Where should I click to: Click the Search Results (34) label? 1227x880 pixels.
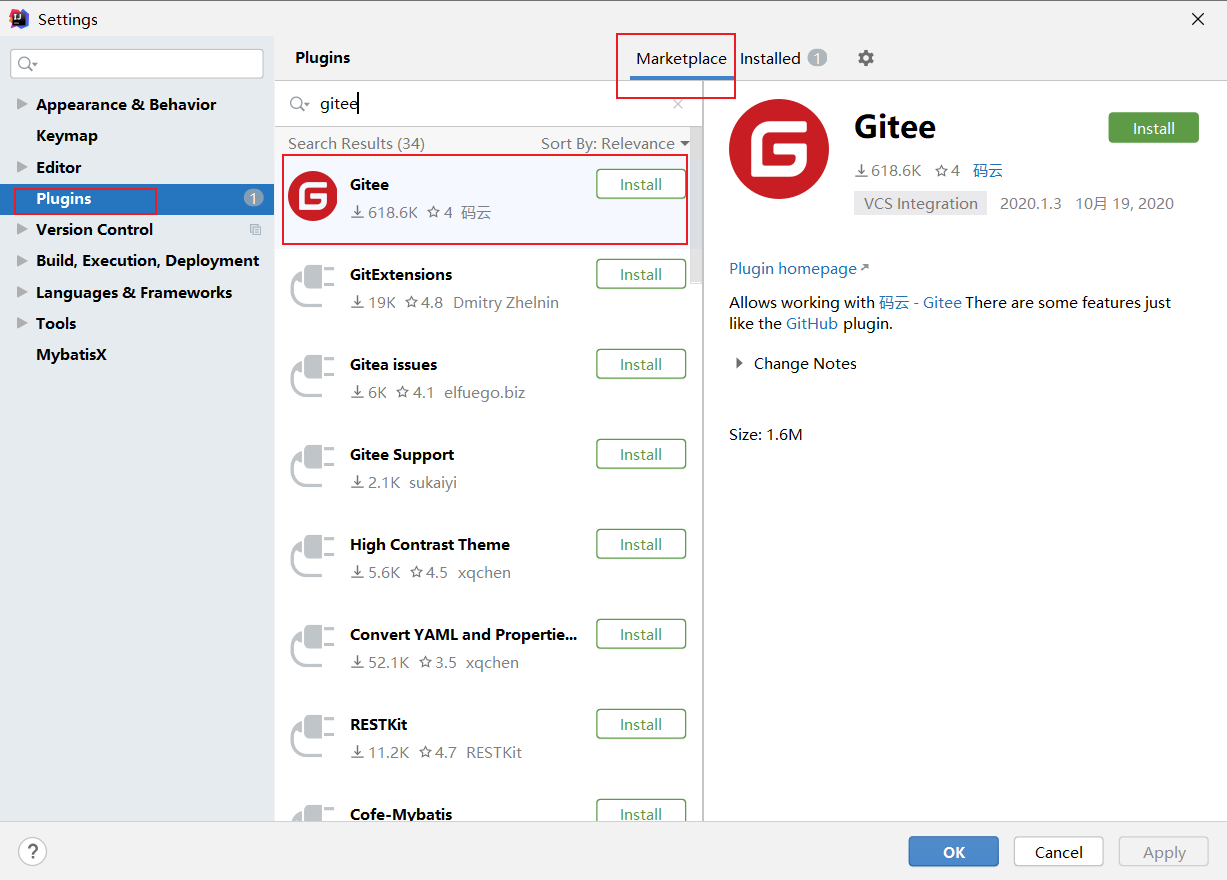click(356, 143)
